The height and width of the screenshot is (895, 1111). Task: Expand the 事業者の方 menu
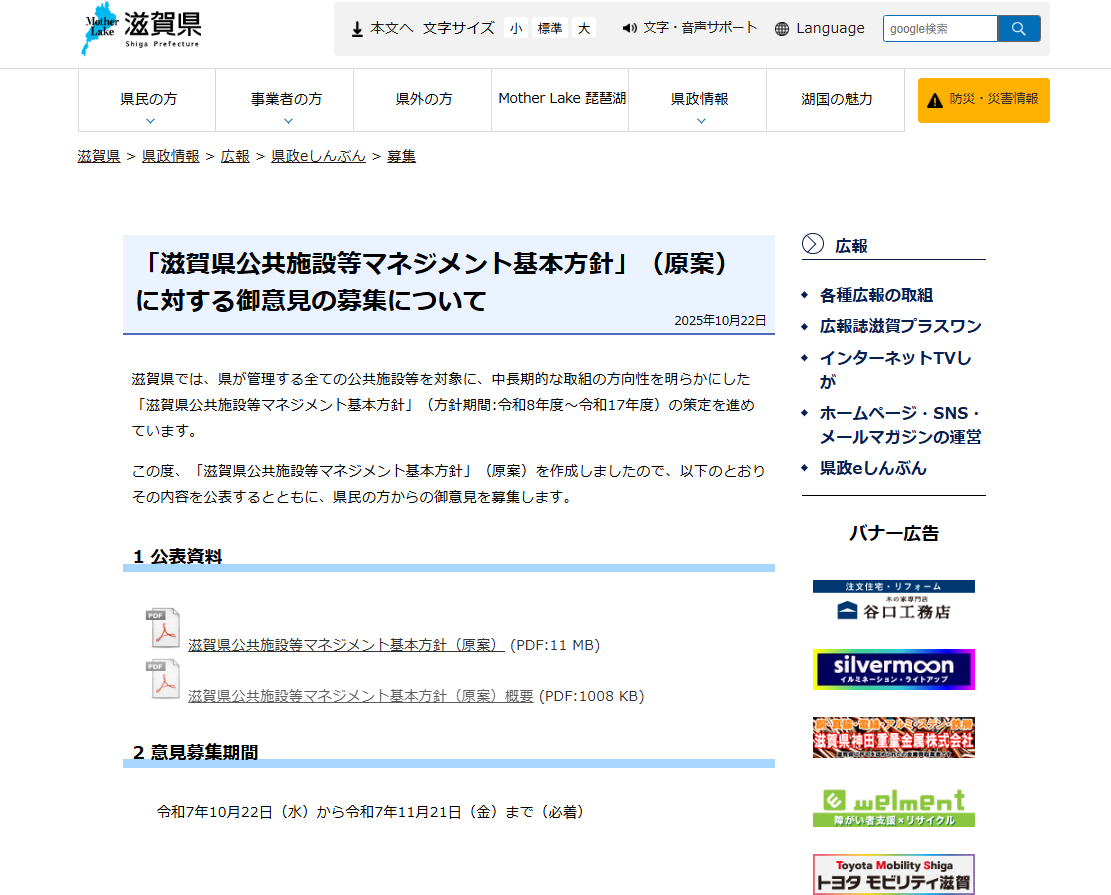tap(287, 101)
